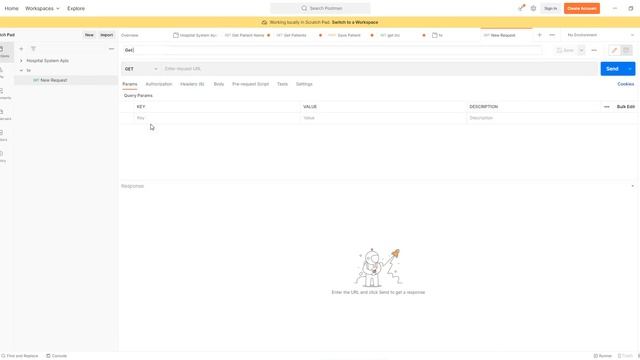Viewport: 640px width, 360px height.
Task: Open Send button dropdown arrow
Action: 630,69
